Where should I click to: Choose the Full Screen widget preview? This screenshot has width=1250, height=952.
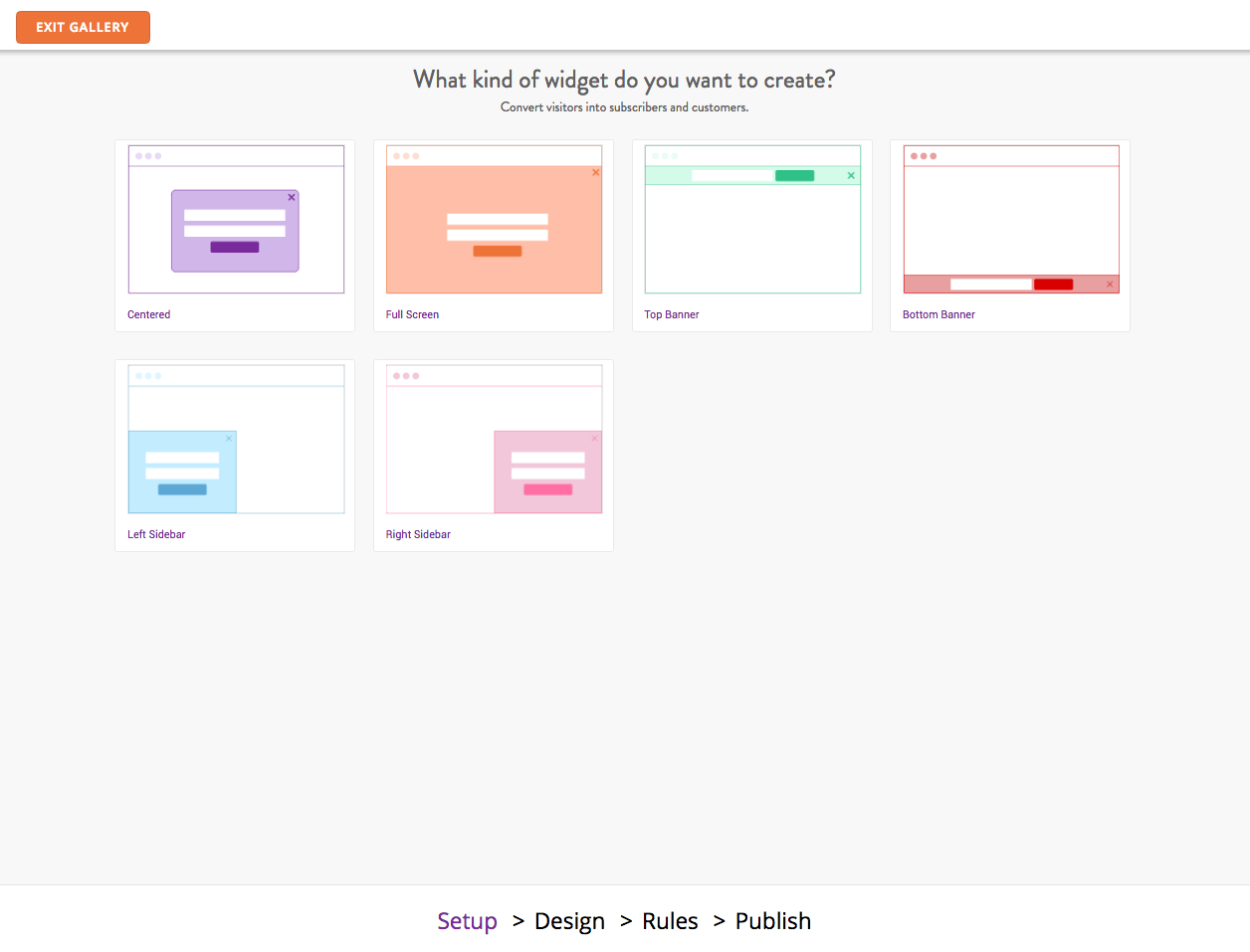494,219
